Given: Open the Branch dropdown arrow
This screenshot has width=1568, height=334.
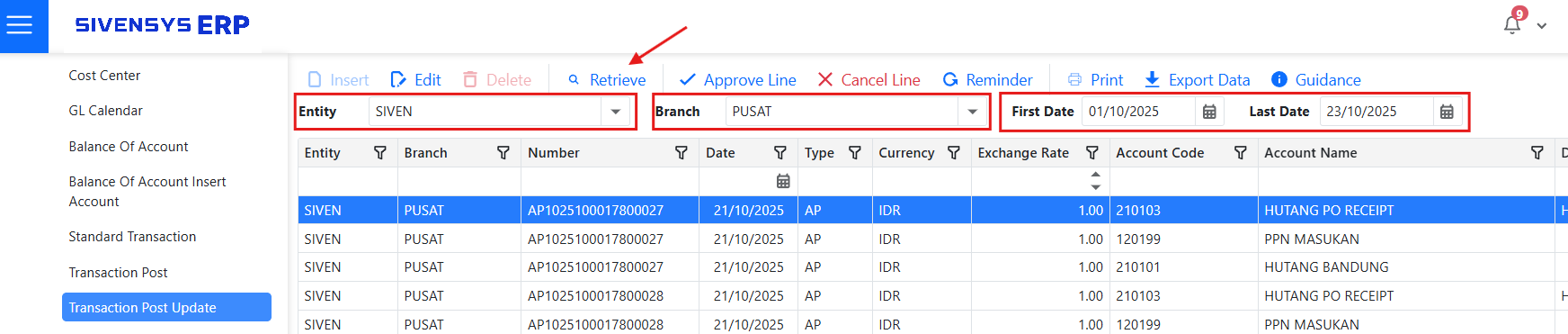Looking at the screenshot, I should (x=973, y=112).
